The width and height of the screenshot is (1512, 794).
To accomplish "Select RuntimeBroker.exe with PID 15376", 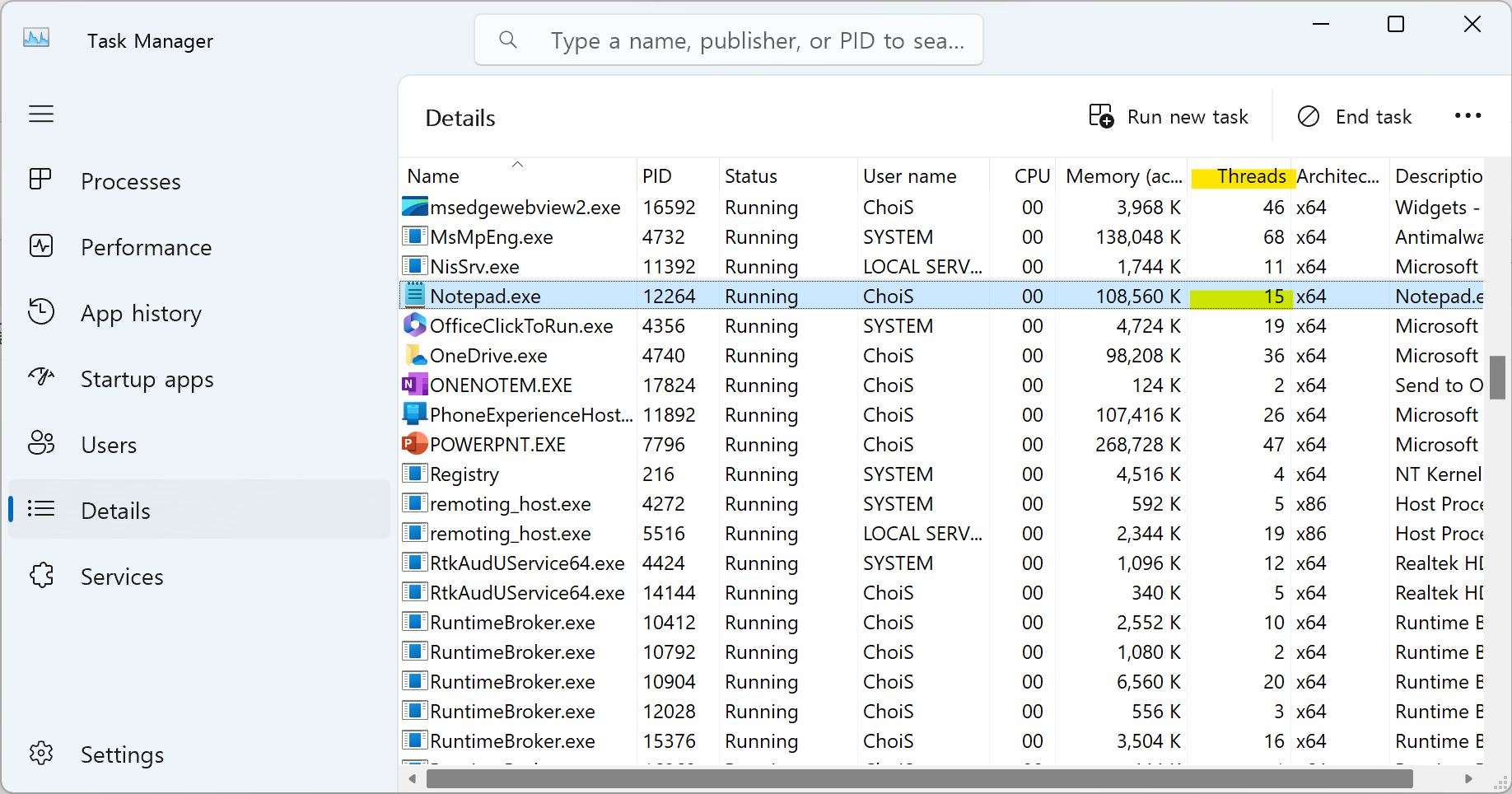I will coord(941,740).
